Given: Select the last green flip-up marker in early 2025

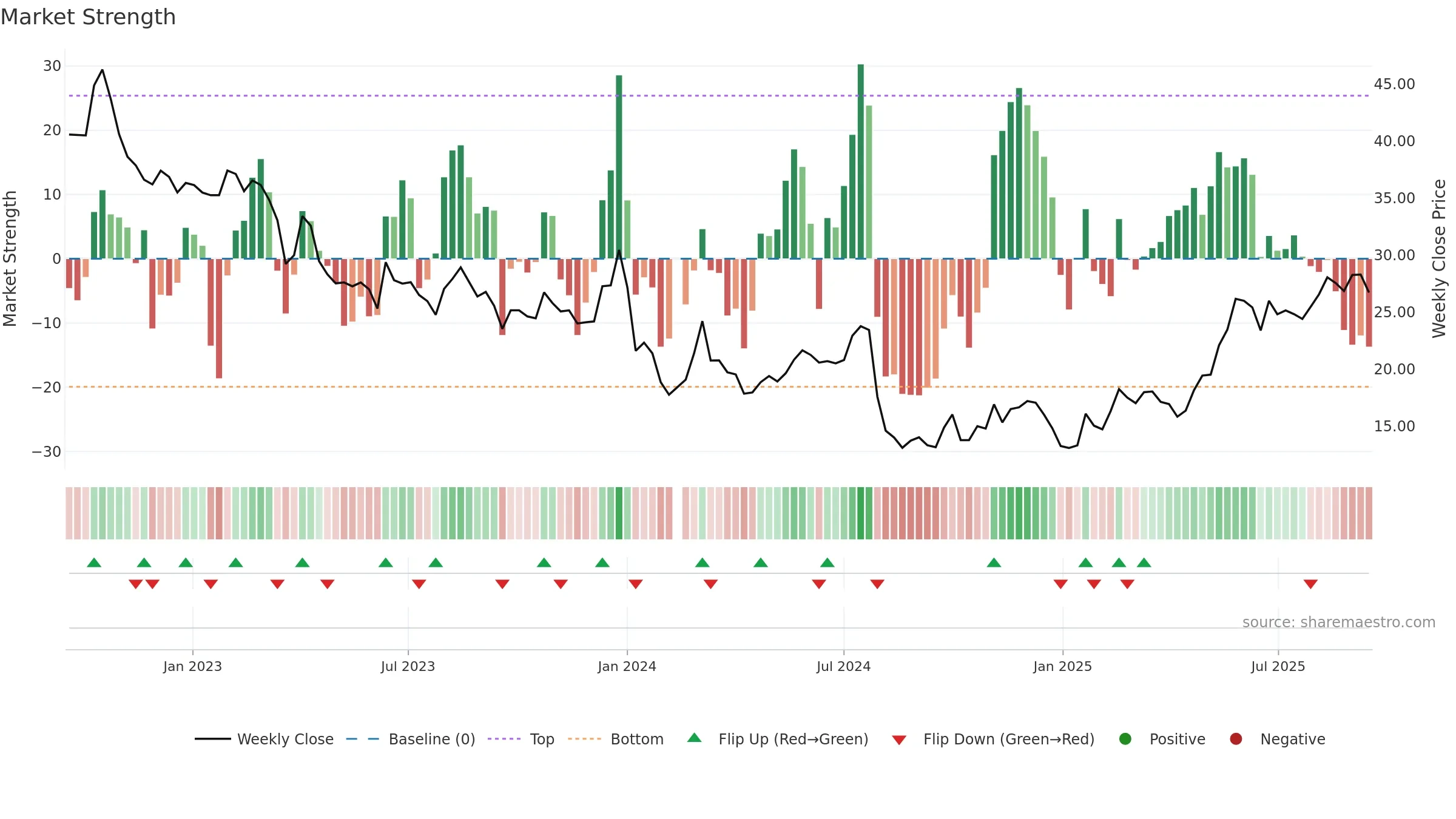Looking at the screenshot, I should coord(1144,562).
